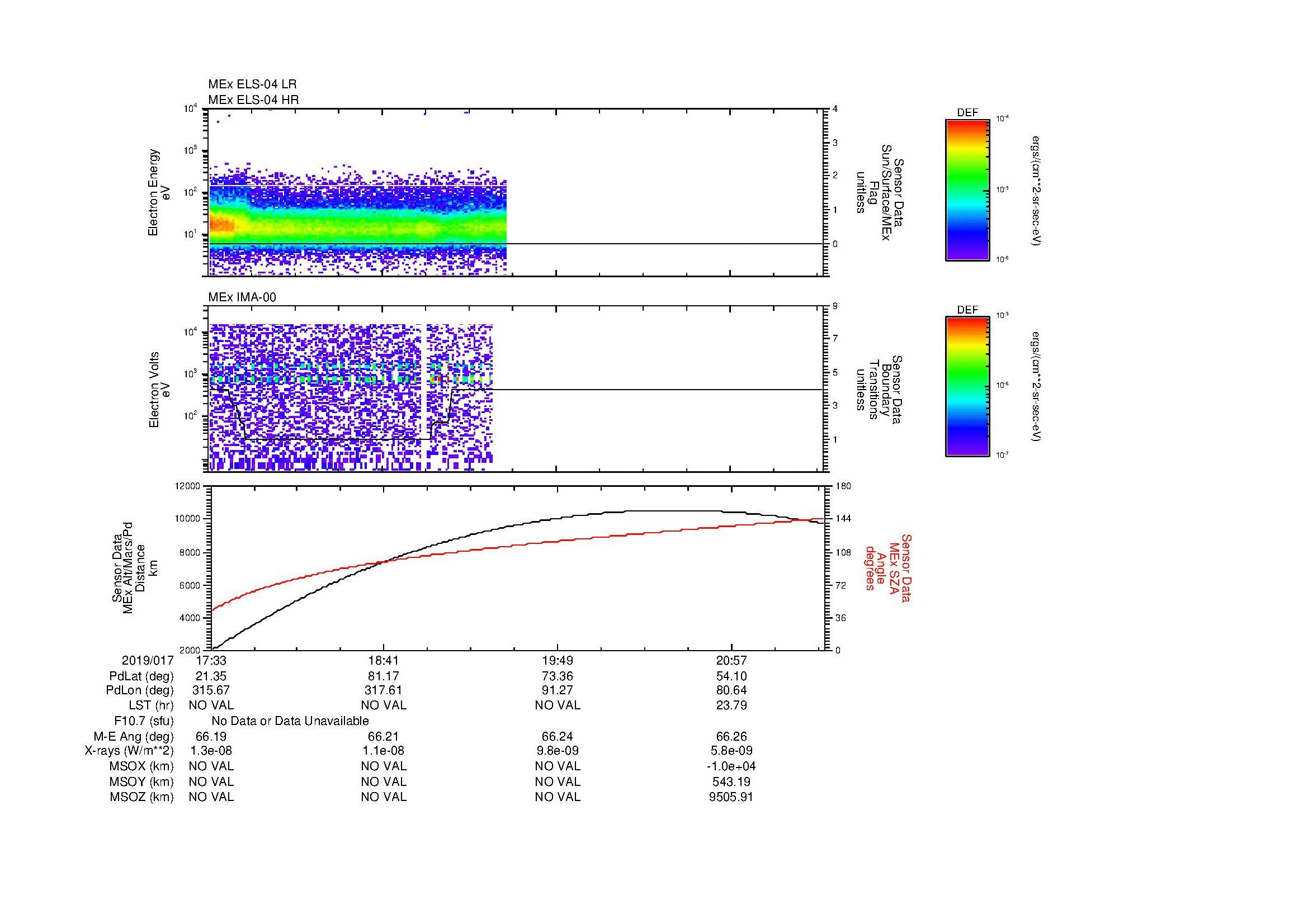
Task: Click the X-rays (W/m**2) row label
Action: click(x=129, y=751)
